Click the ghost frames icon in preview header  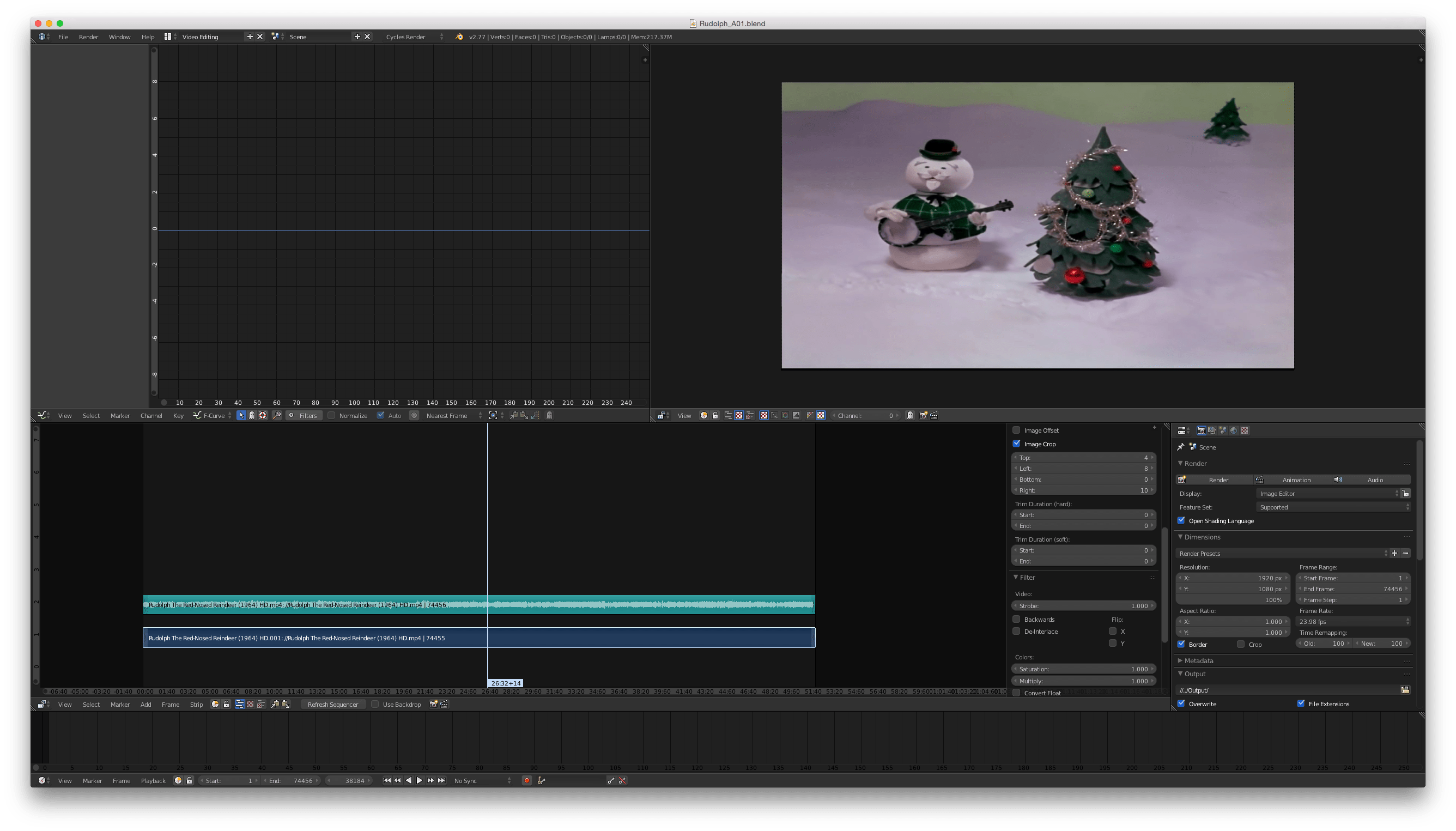[x=910, y=416]
